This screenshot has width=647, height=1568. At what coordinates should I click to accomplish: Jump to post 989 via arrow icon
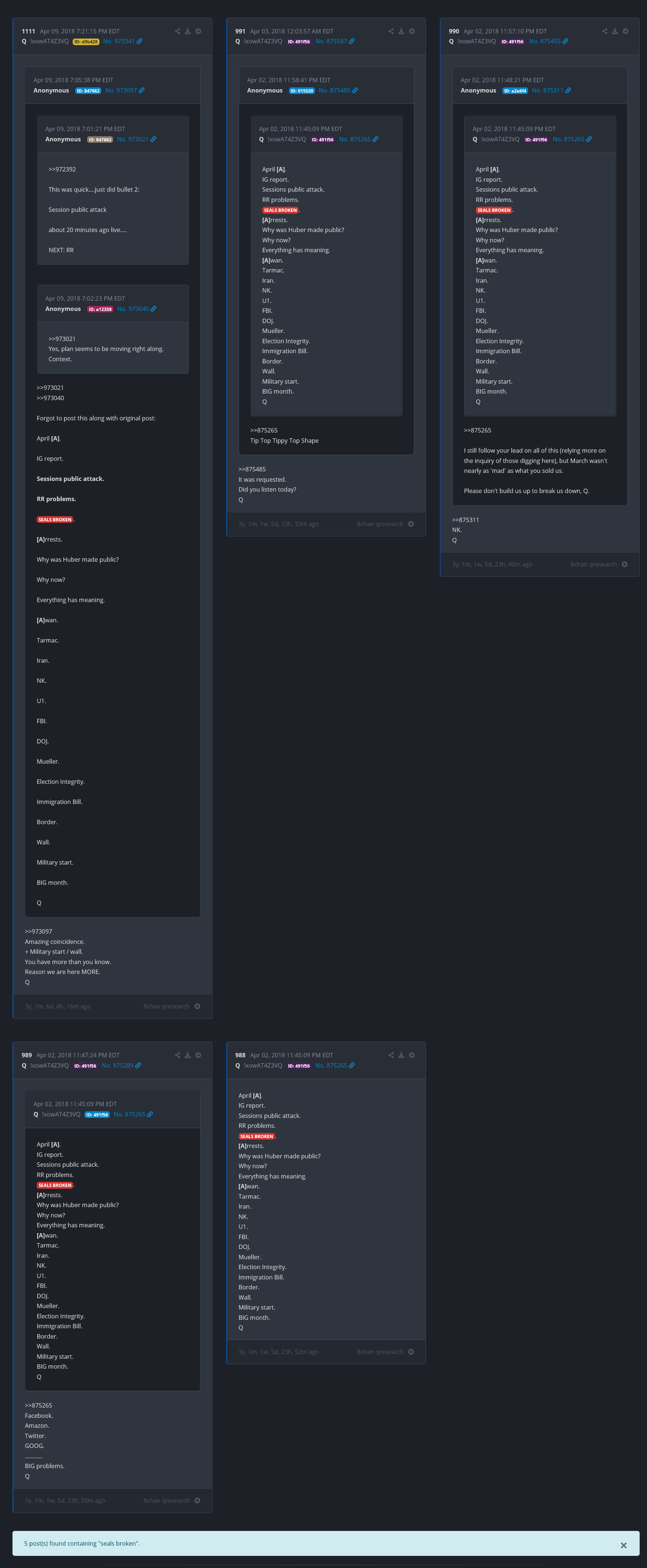tap(198, 1055)
